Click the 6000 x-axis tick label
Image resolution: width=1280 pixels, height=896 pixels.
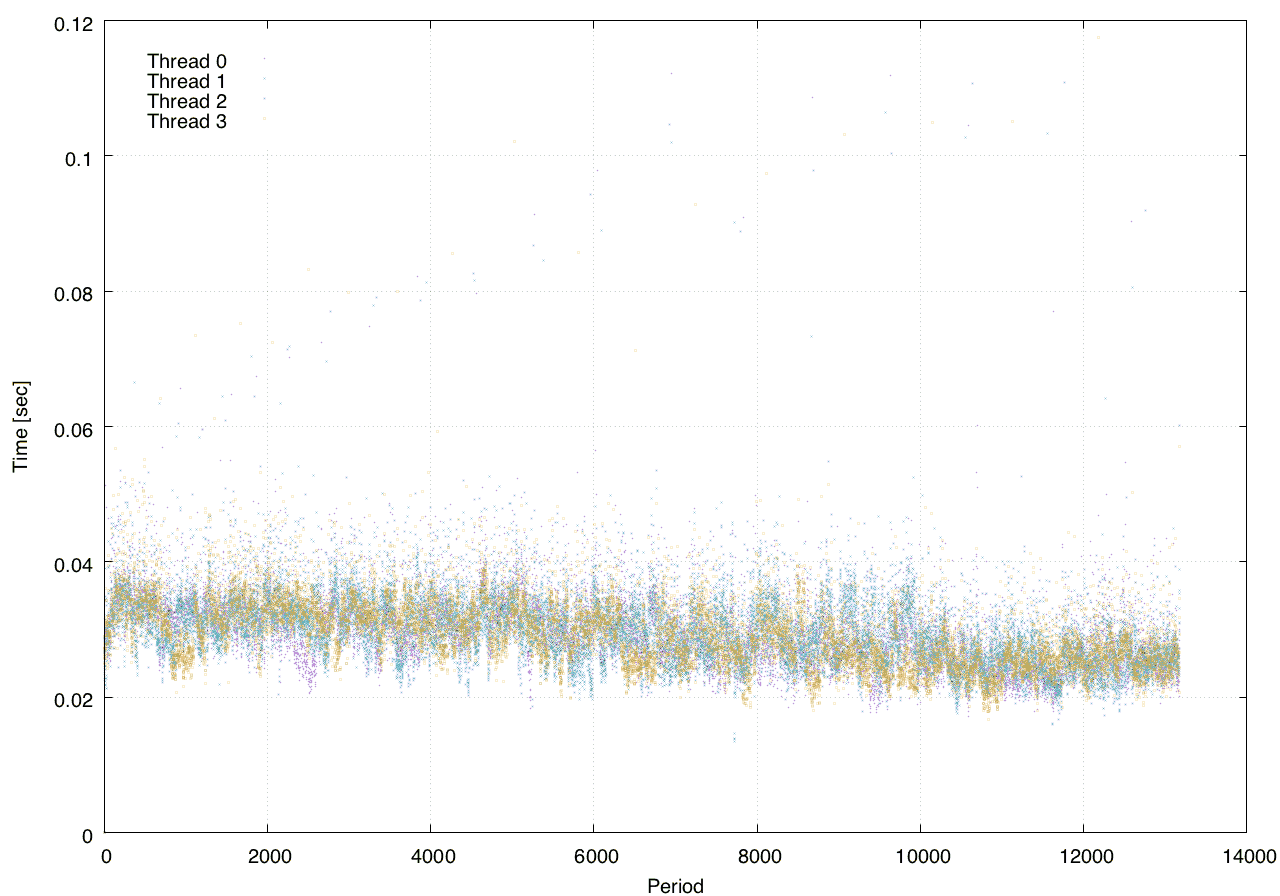tap(594, 856)
